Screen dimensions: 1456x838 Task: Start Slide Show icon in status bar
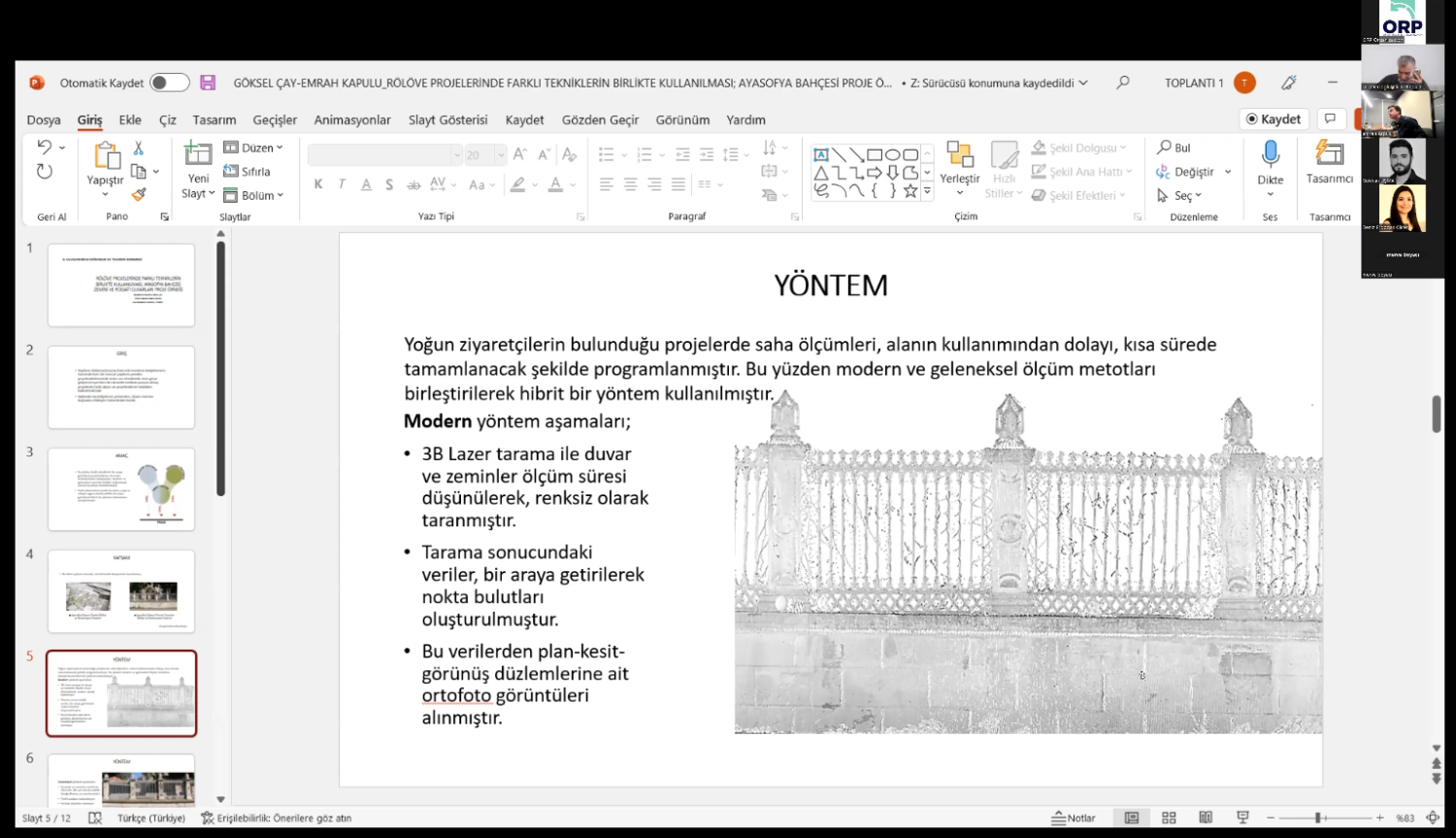click(1242, 818)
